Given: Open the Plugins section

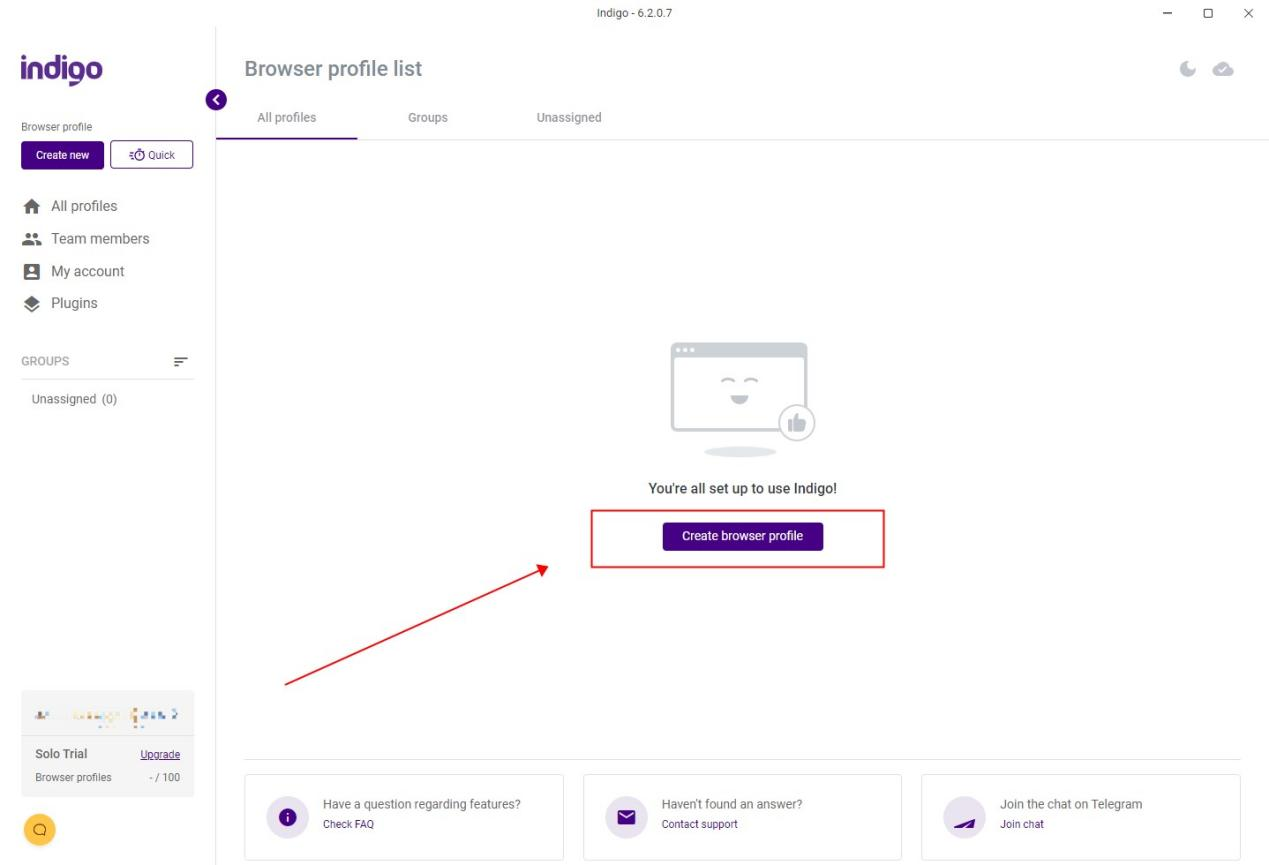Looking at the screenshot, I should (60, 303).
